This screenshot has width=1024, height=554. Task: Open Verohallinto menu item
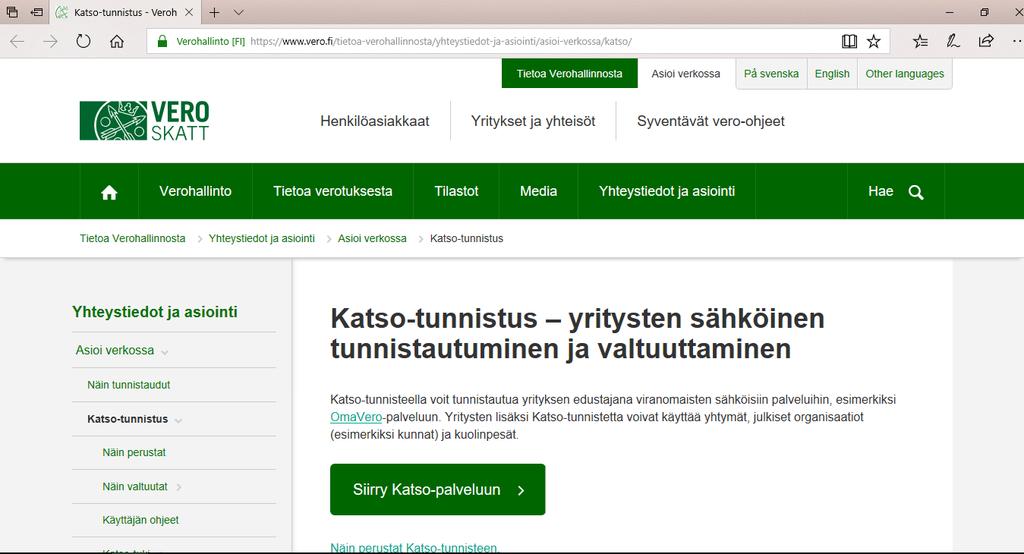click(195, 191)
